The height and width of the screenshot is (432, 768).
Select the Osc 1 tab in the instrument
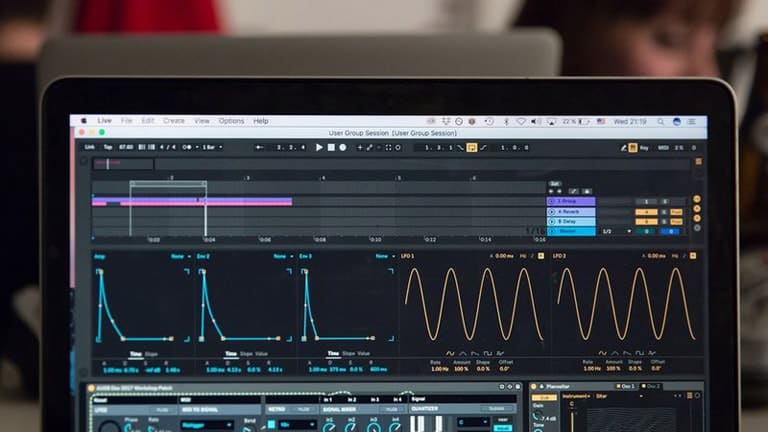[x=626, y=386]
